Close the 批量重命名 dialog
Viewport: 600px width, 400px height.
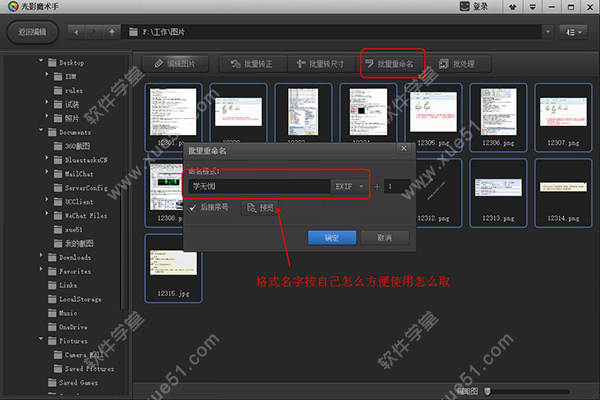coord(404,149)
